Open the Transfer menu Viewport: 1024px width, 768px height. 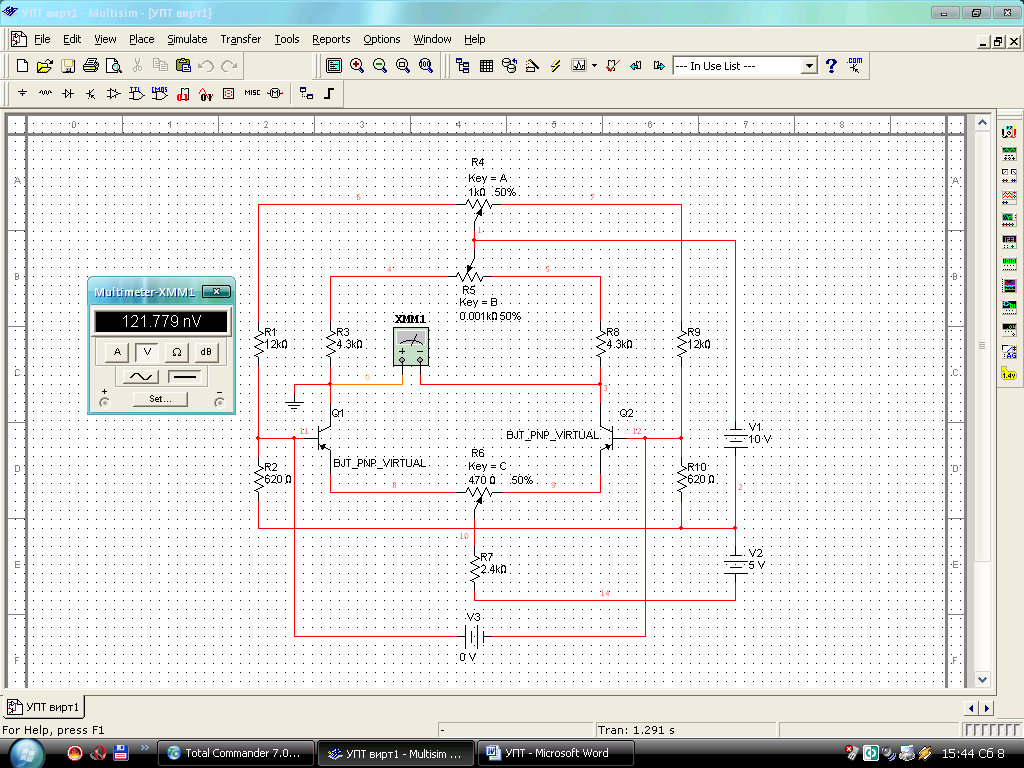[x=240, y=39]
